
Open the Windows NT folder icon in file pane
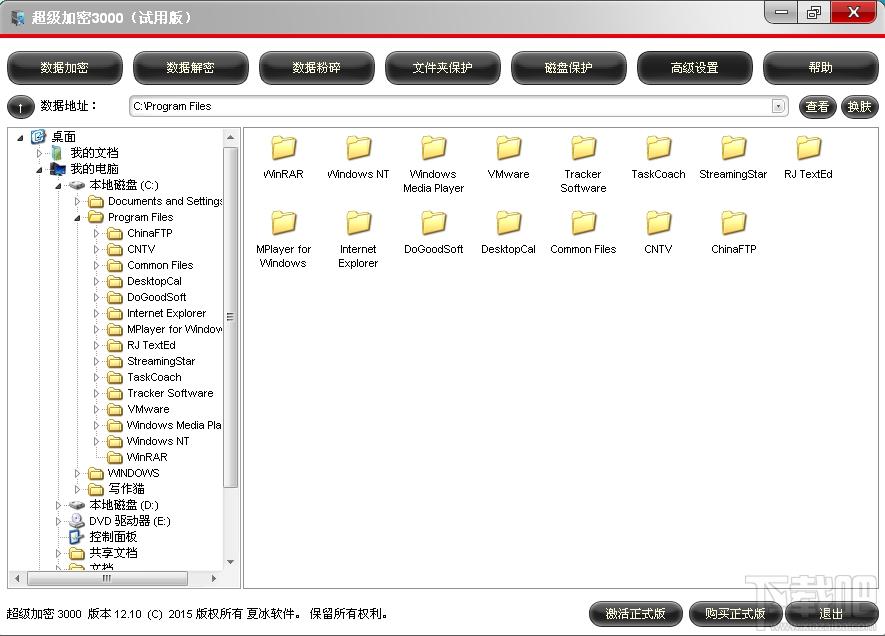(x=358, y=148)
